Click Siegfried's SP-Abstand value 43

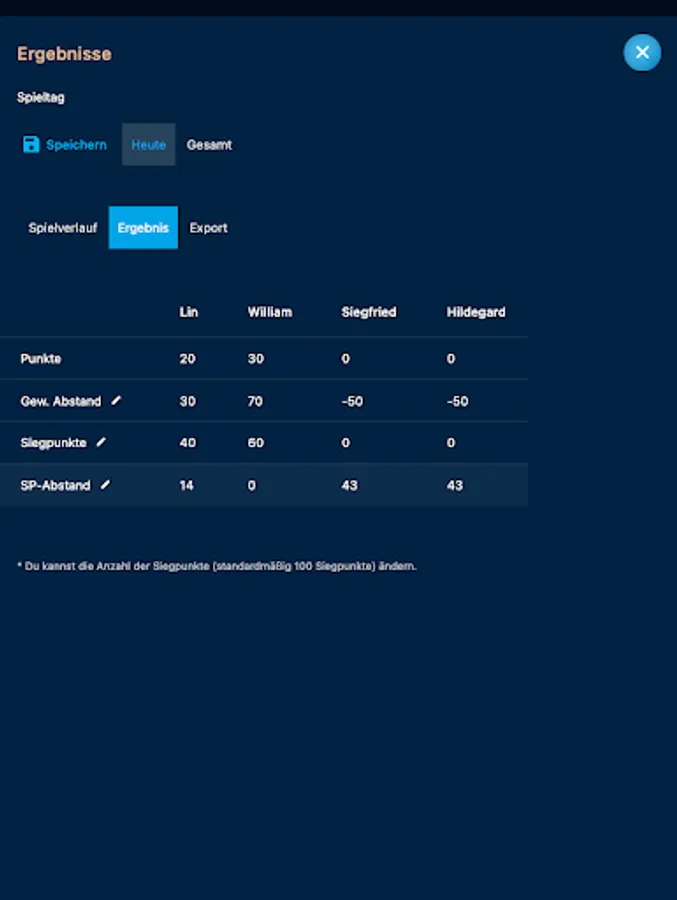click(349, 486)
